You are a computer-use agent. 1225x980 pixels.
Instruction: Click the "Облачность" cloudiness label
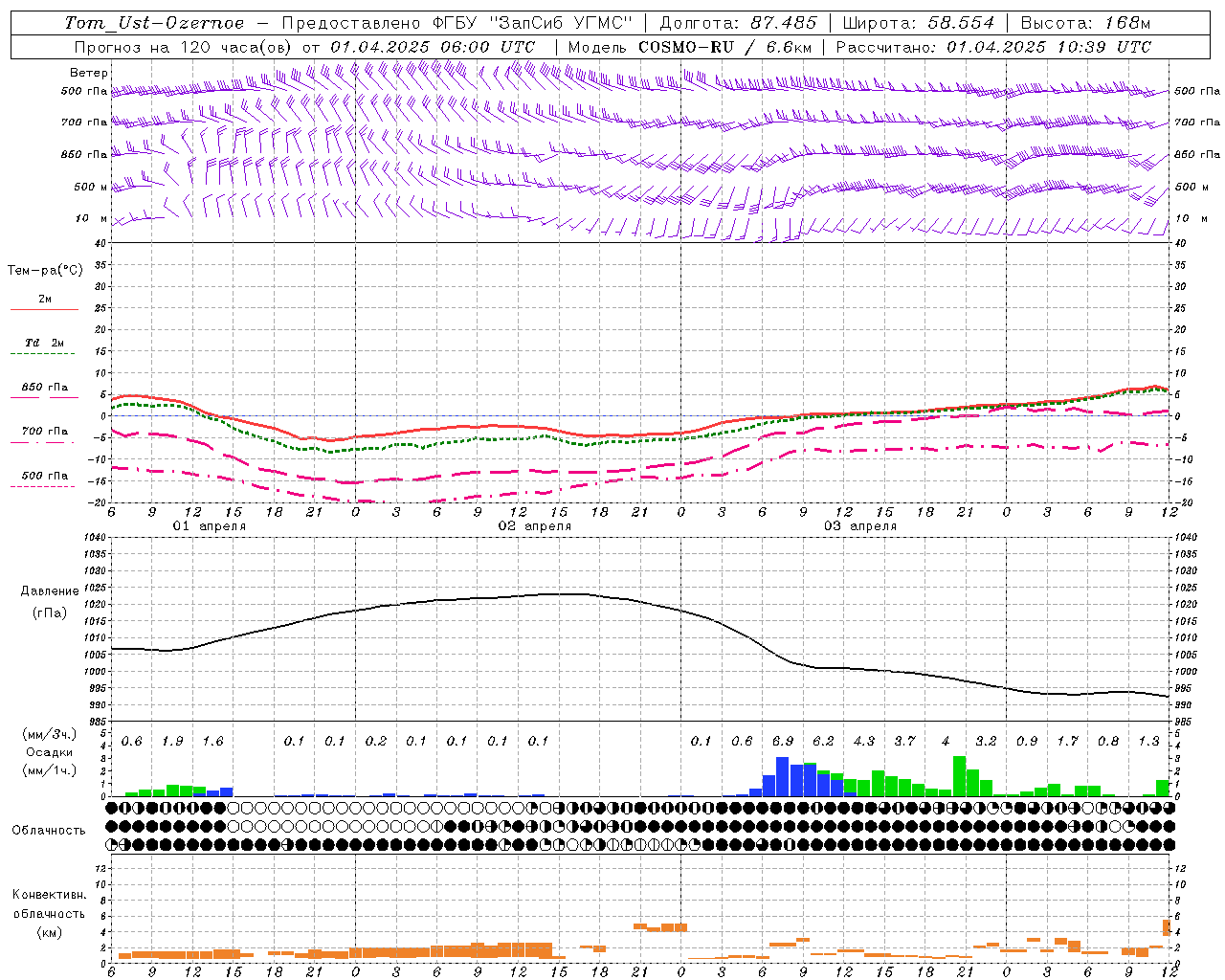tap(49, 831)
